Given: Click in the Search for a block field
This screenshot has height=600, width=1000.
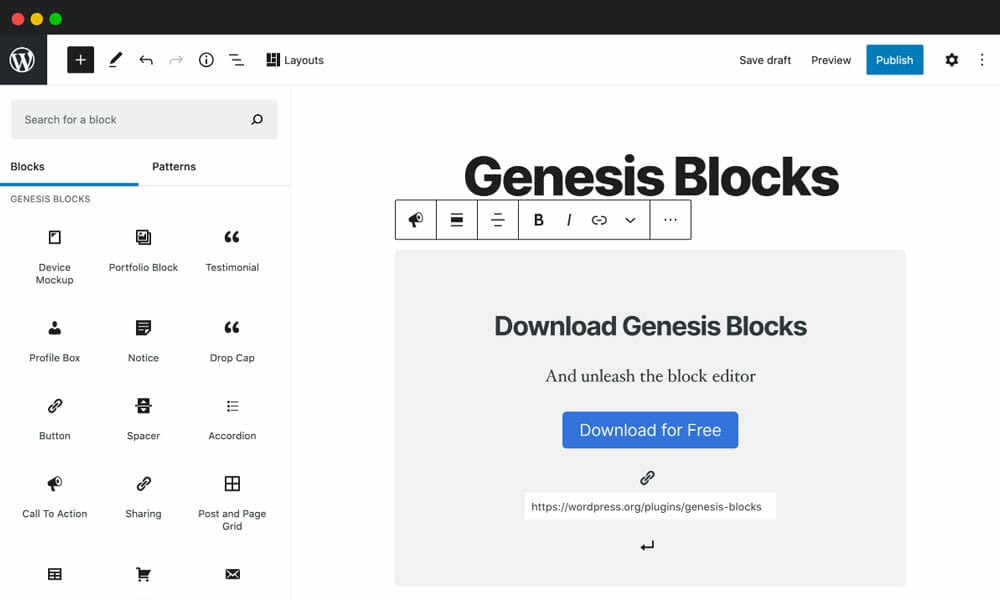Looking at the screenshot, I should point(144,119).
